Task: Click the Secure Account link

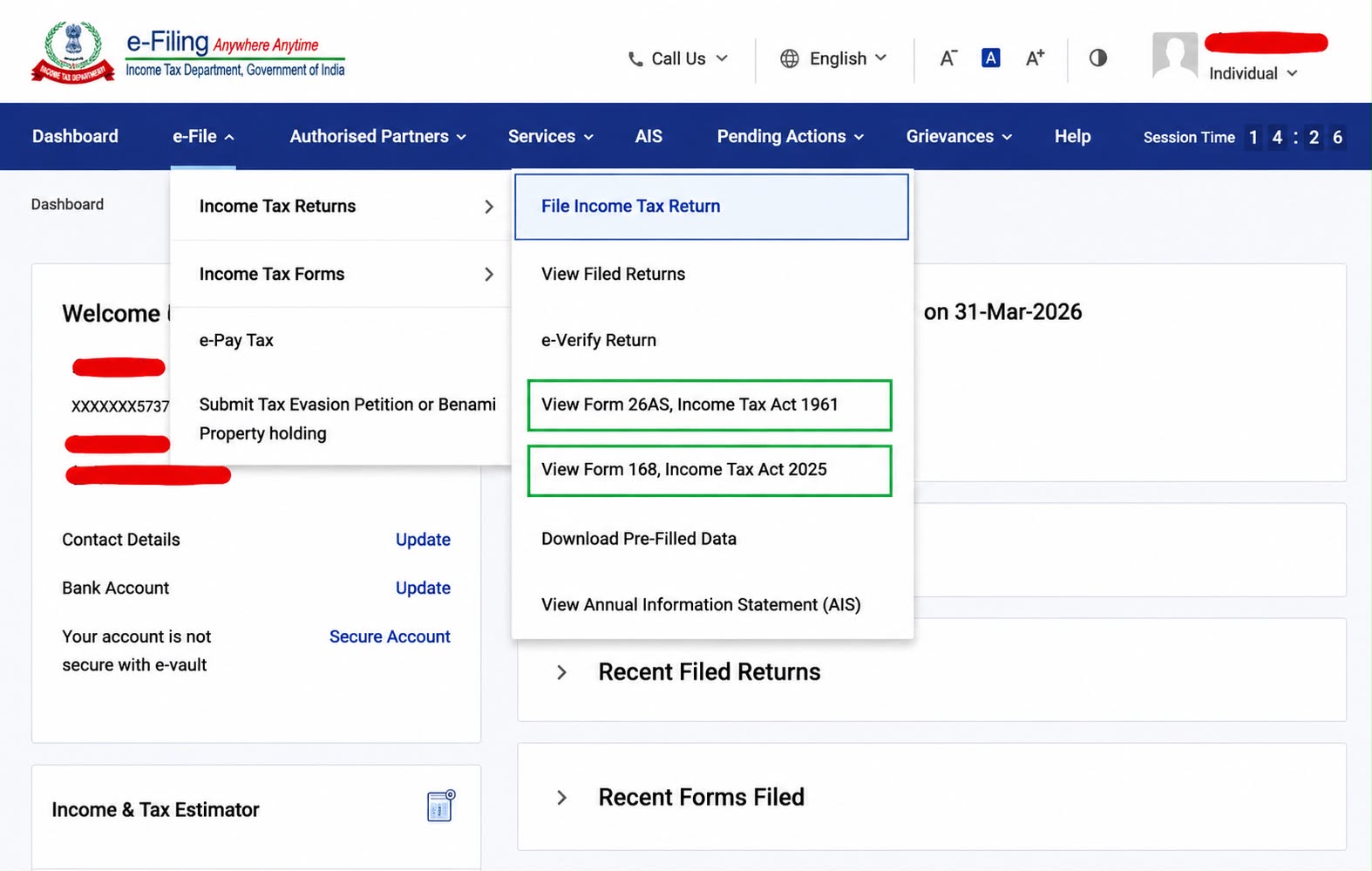Action: (x=390, y=636)
